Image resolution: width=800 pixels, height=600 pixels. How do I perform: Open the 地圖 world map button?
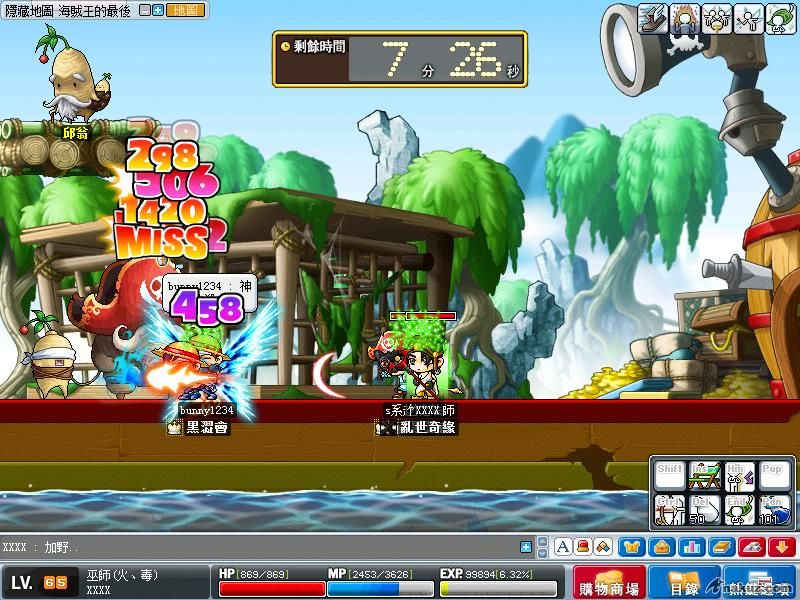pyautogui.click(x=185, y=10)
